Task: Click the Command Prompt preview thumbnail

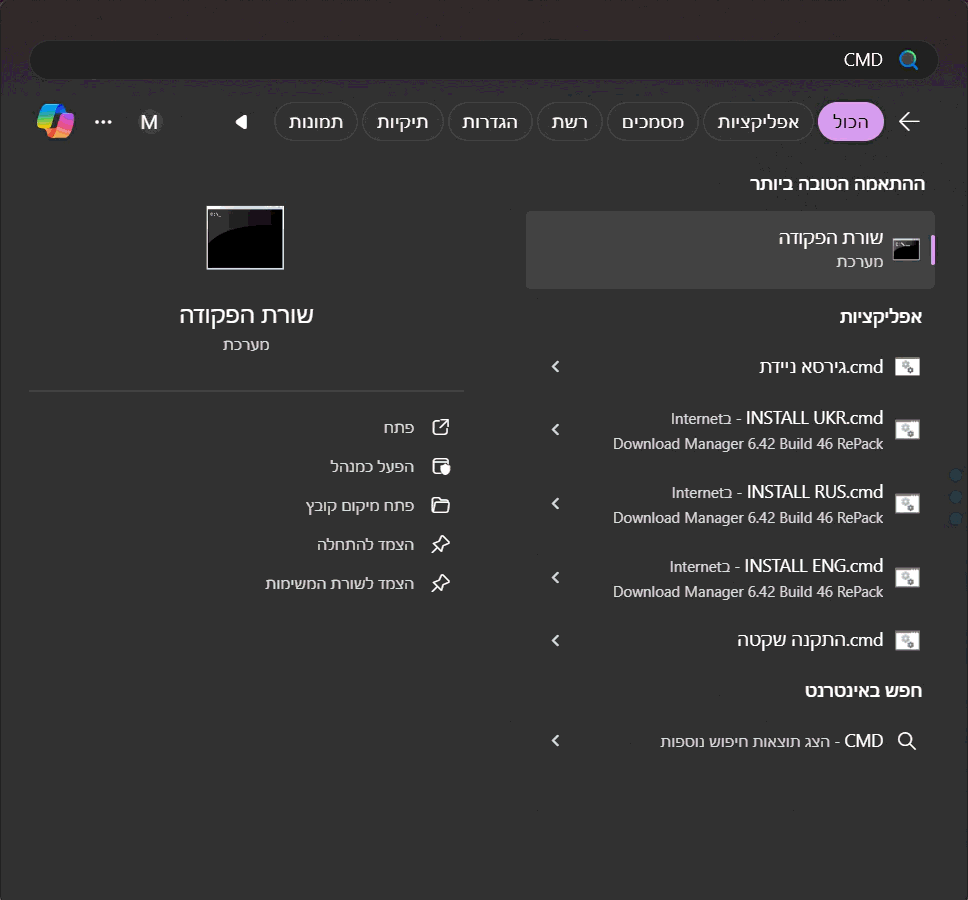Action: click(x=245, y=238)
